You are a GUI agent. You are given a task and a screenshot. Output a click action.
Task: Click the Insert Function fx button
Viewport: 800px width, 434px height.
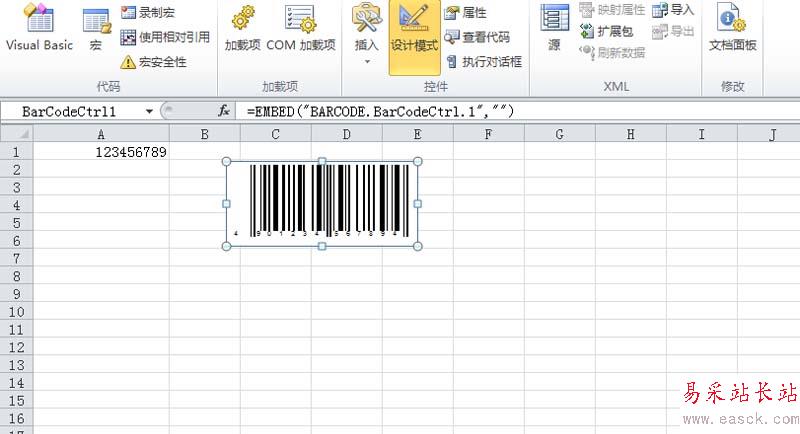223,111
